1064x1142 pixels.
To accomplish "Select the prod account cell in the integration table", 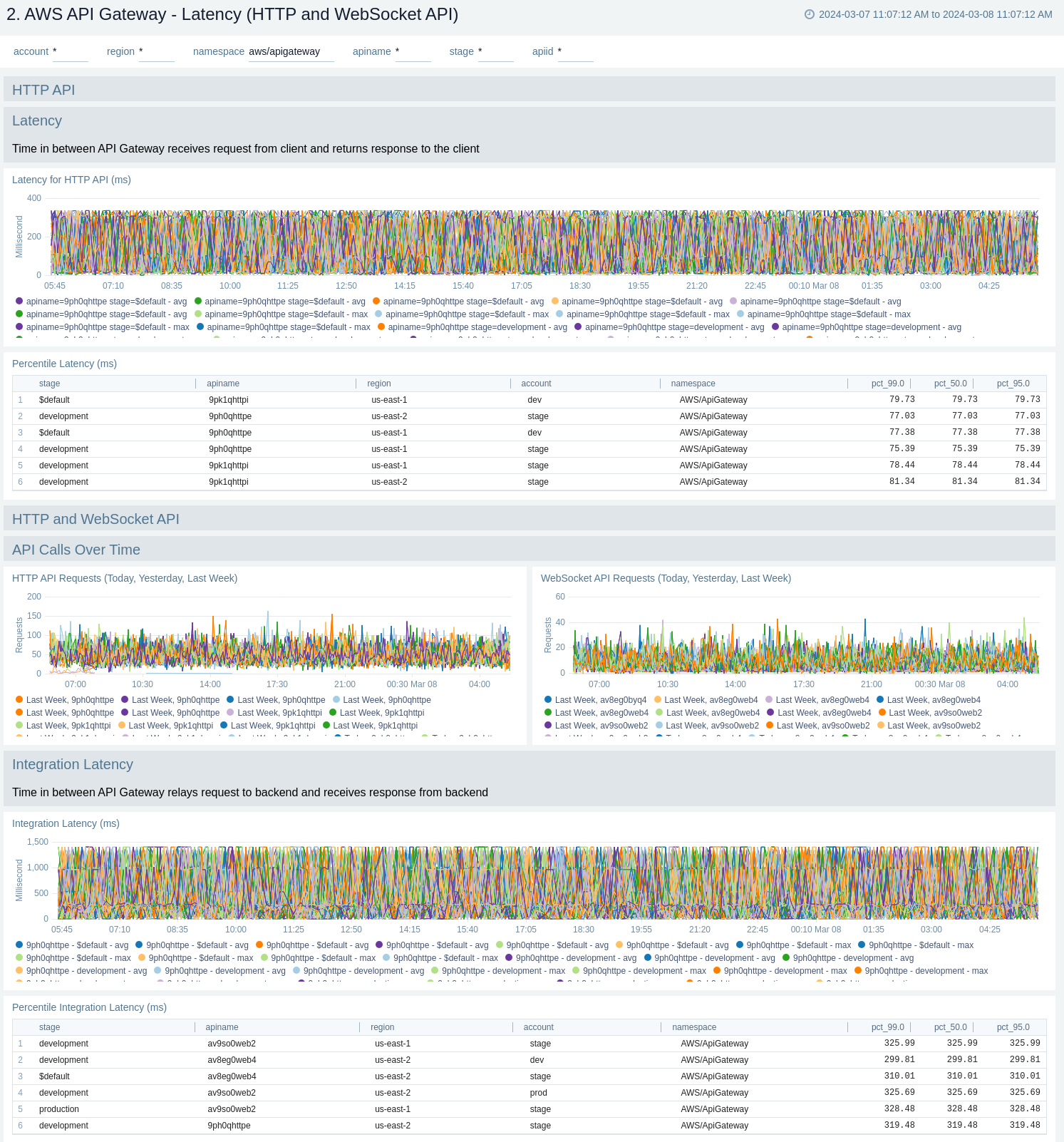I will point(539,1093).
